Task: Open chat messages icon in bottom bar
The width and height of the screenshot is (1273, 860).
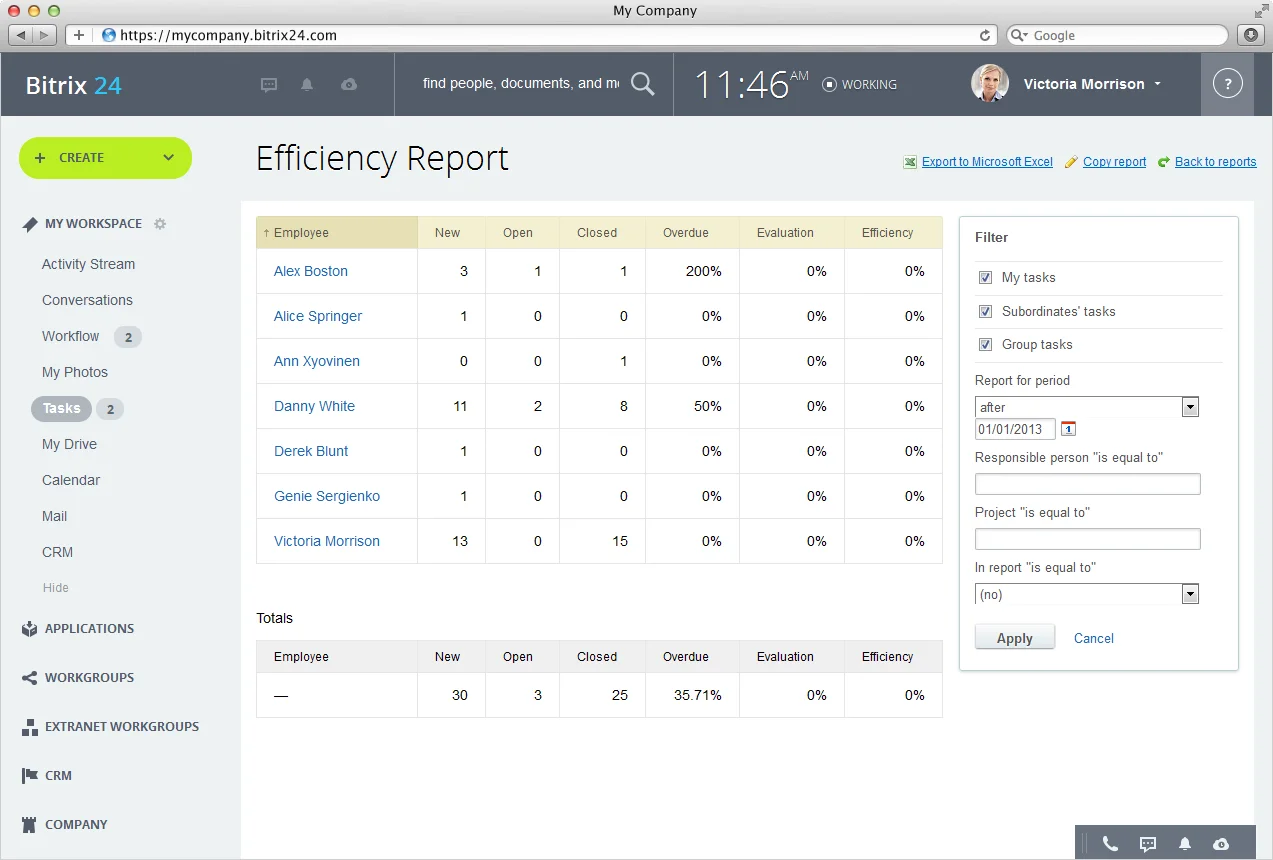Action: [x=1148, y=844]
